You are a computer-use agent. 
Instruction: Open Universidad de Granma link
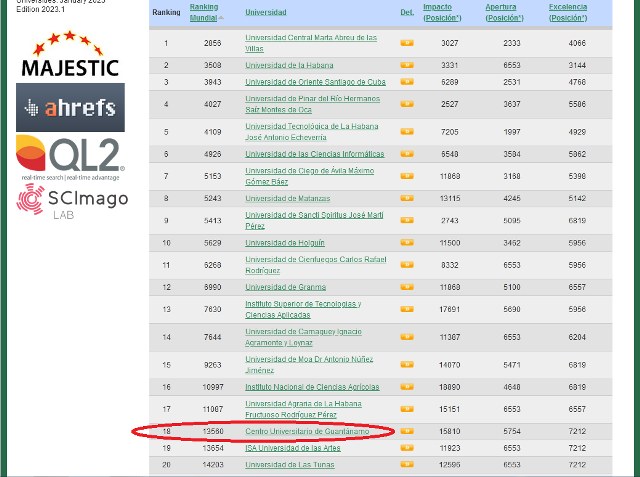click(x=286, y=287)
